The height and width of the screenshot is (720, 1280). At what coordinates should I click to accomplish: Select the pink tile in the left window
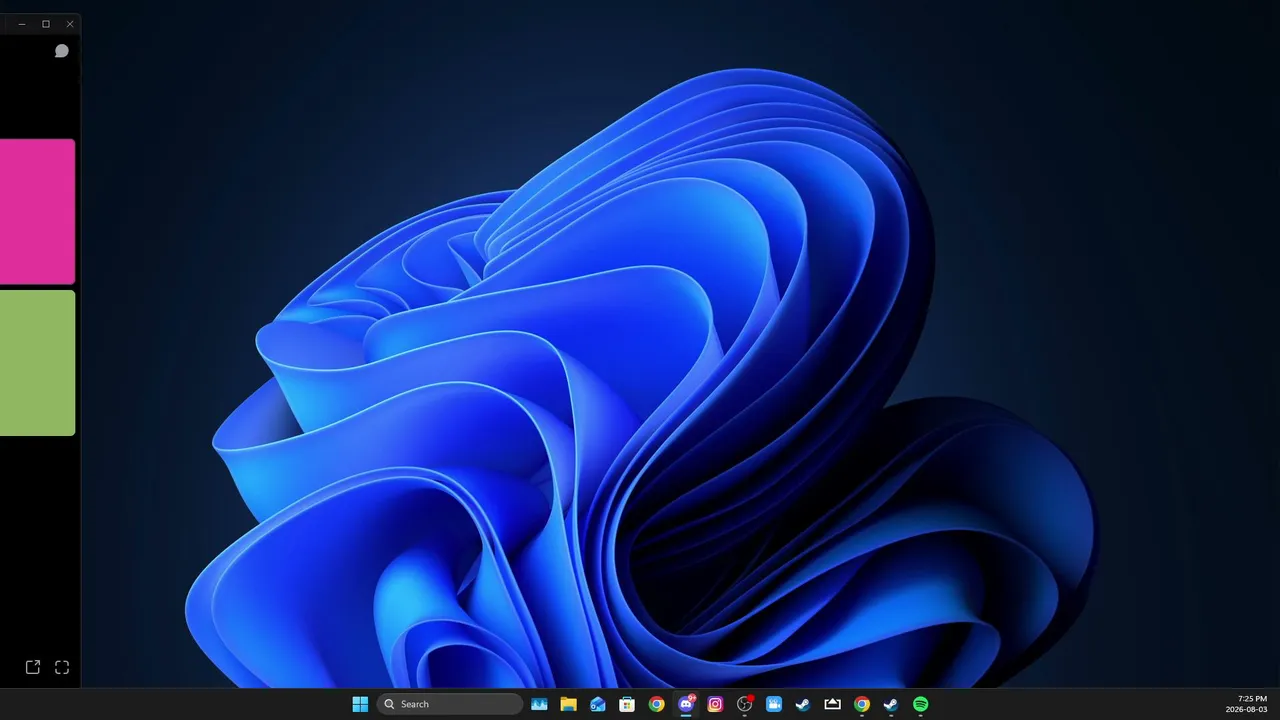point(37,212)
